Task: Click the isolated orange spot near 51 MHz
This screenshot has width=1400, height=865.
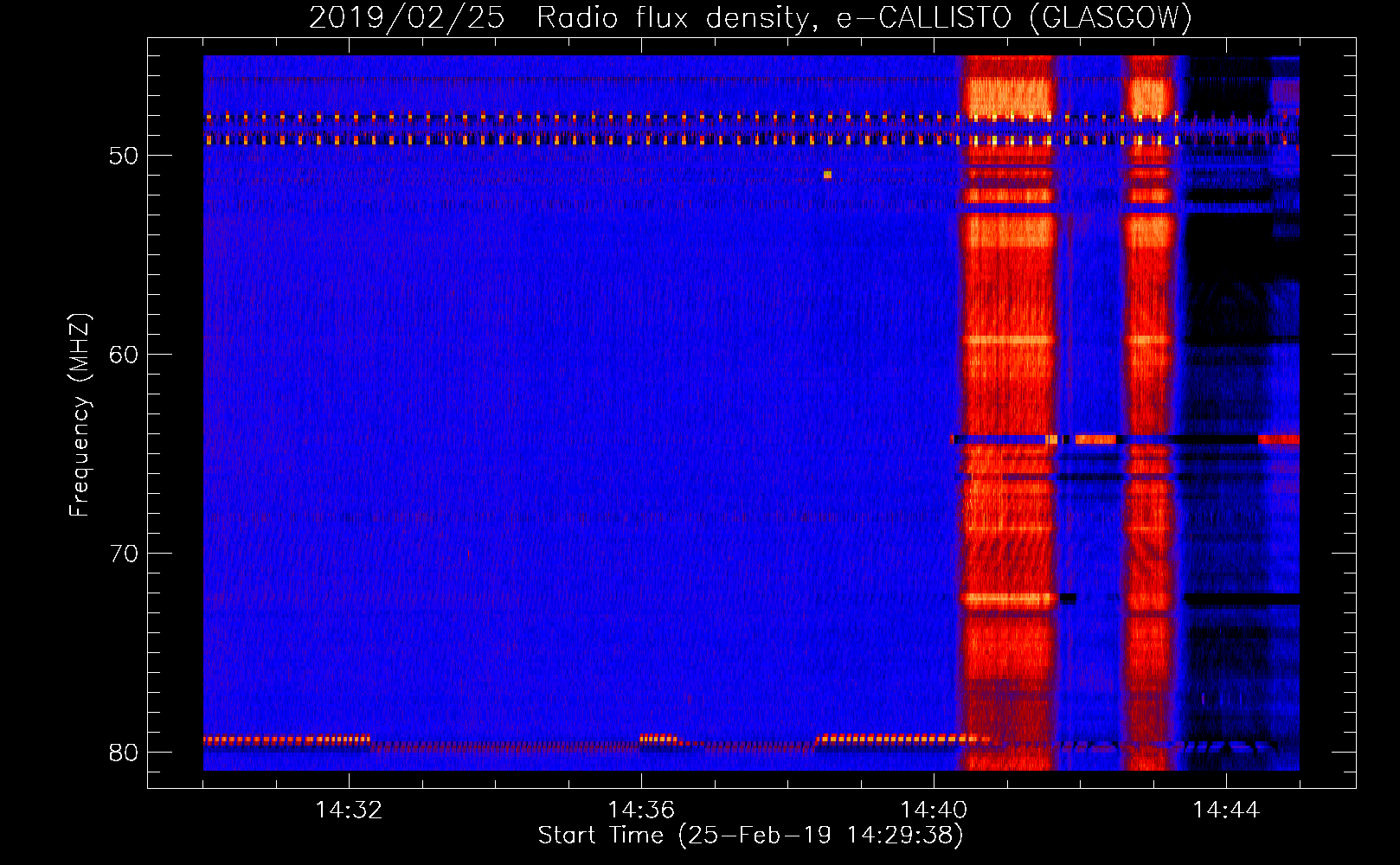Action: click(x=827, y=175)
